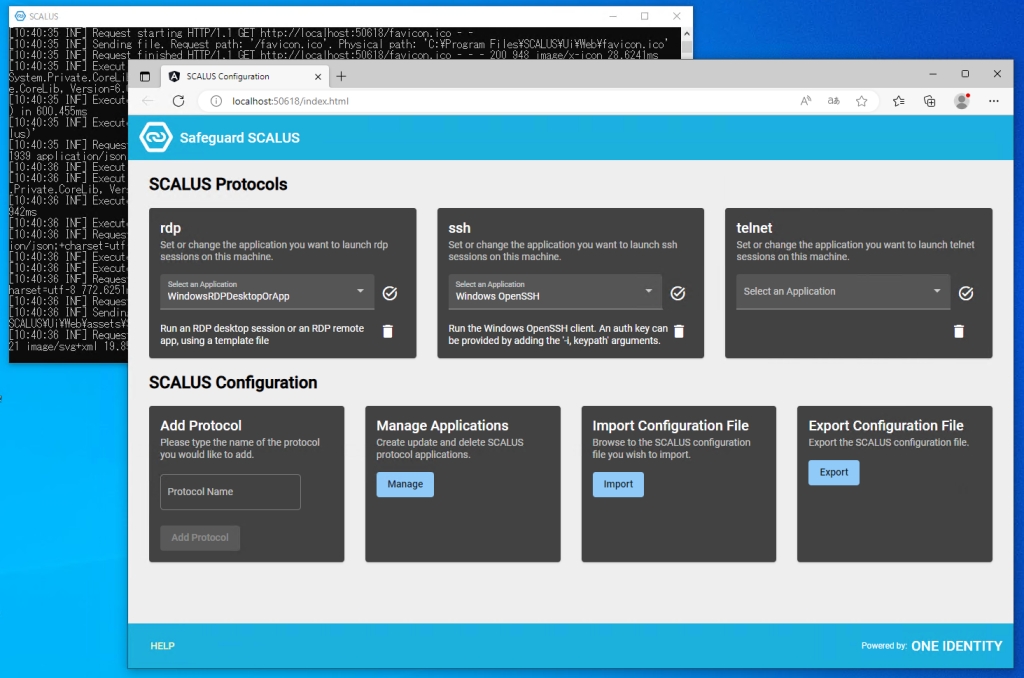The height and width of the screenshot is (678, 1024).
Task: Delete the telnet protocol with trash icon
Action: pos(959,332)
